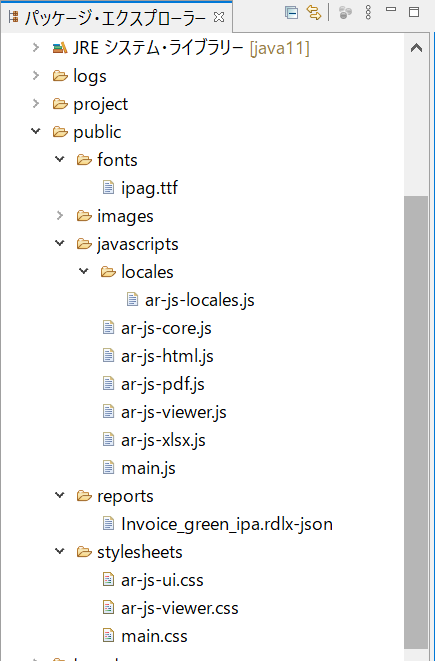Click the scroll up arrow
The width and height of the screenshot is (435, 661).
coord(416,48)
